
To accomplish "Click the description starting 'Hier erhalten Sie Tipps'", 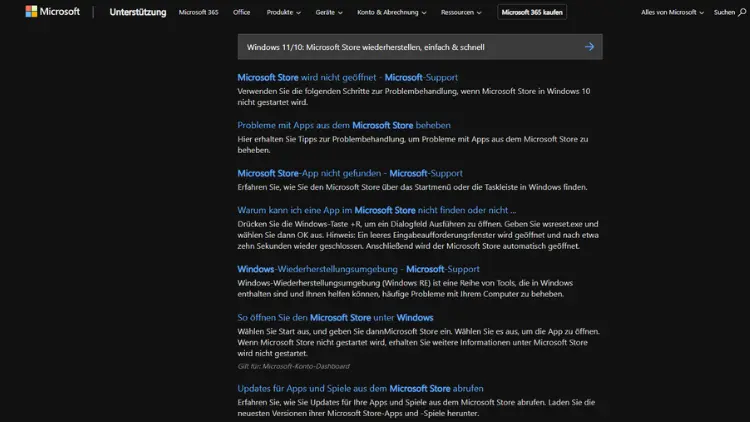I will (413, 144).
